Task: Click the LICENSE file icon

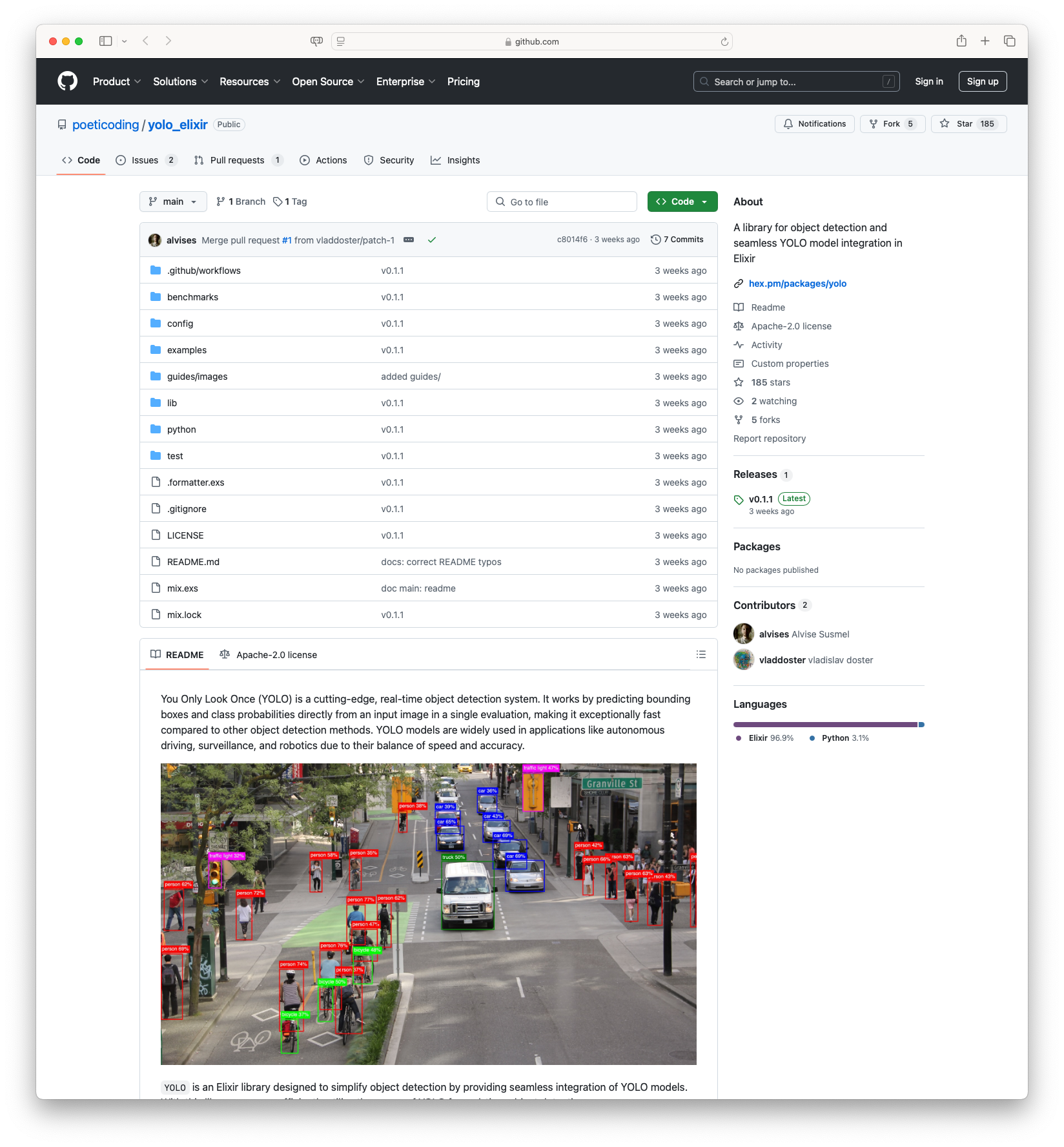Action: [x=156, y=535]
